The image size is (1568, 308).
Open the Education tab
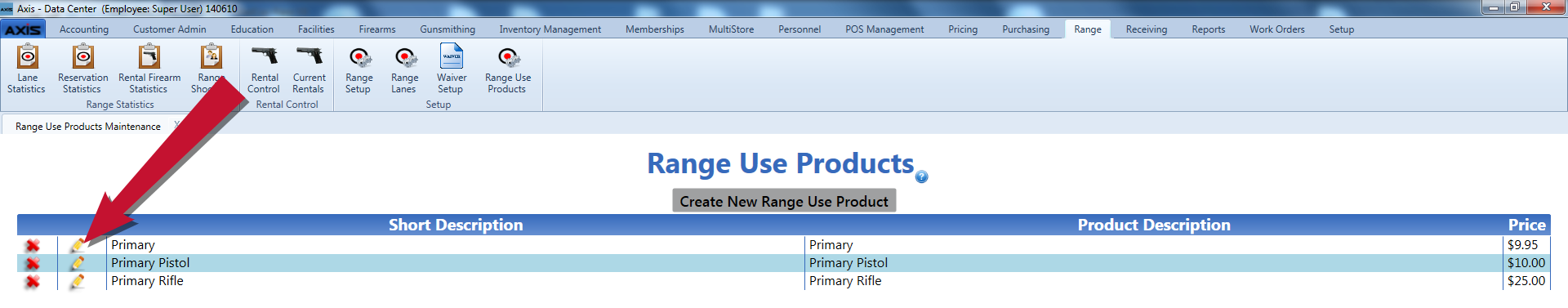coord(252,29)
